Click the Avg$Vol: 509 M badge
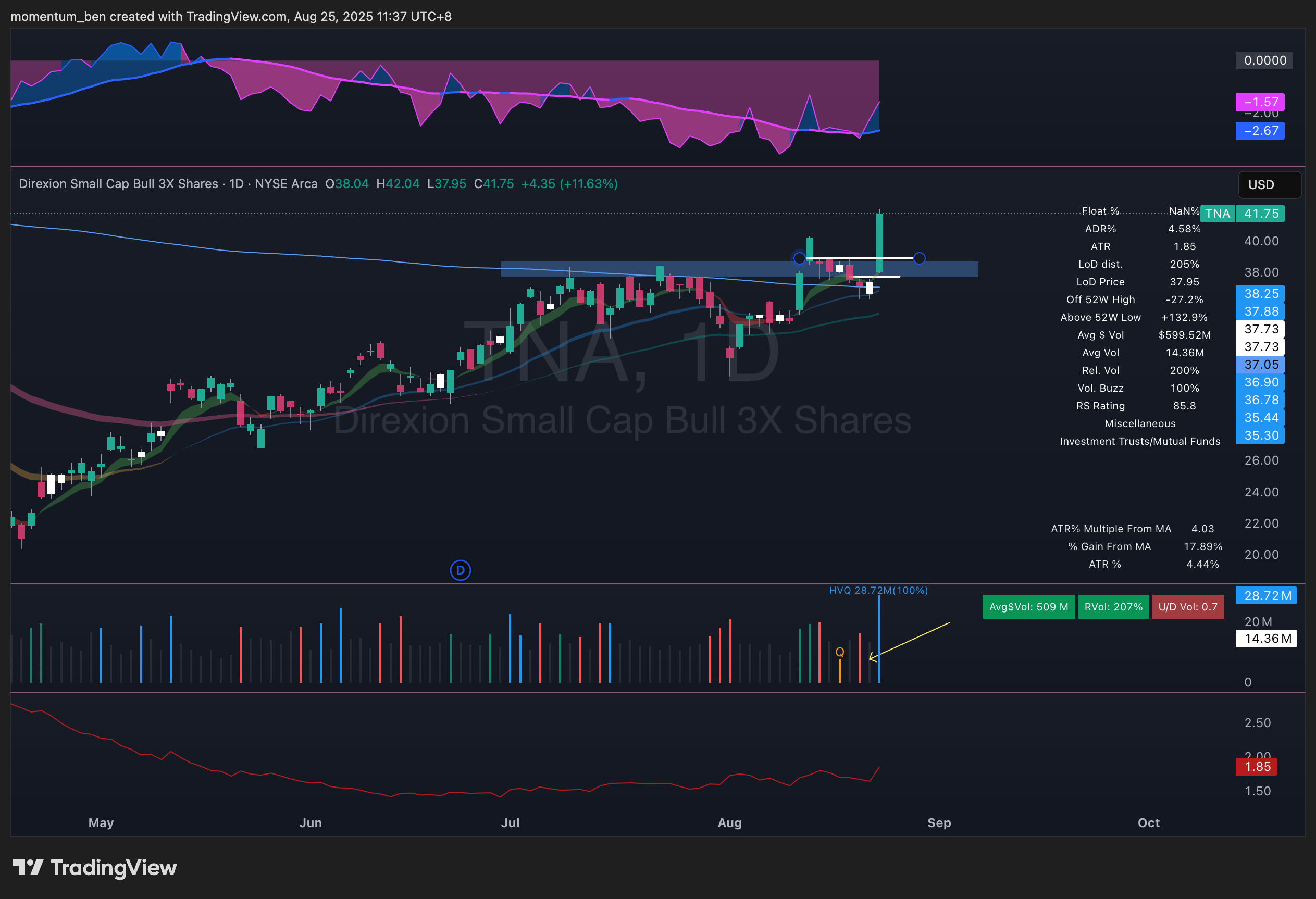The width and height of the screenshot is (1316, 899). point(1028,607)
